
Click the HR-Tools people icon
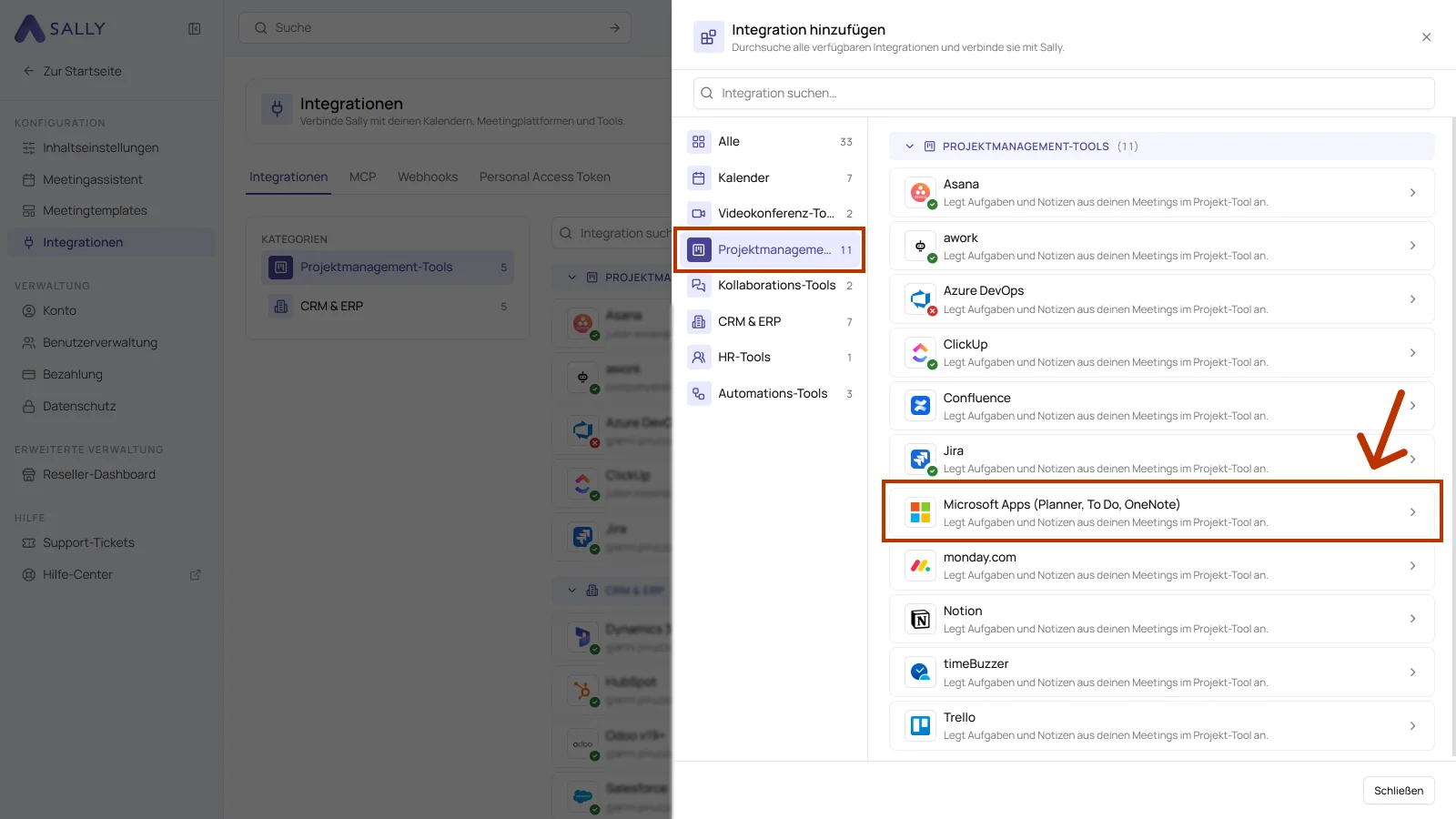699,357
